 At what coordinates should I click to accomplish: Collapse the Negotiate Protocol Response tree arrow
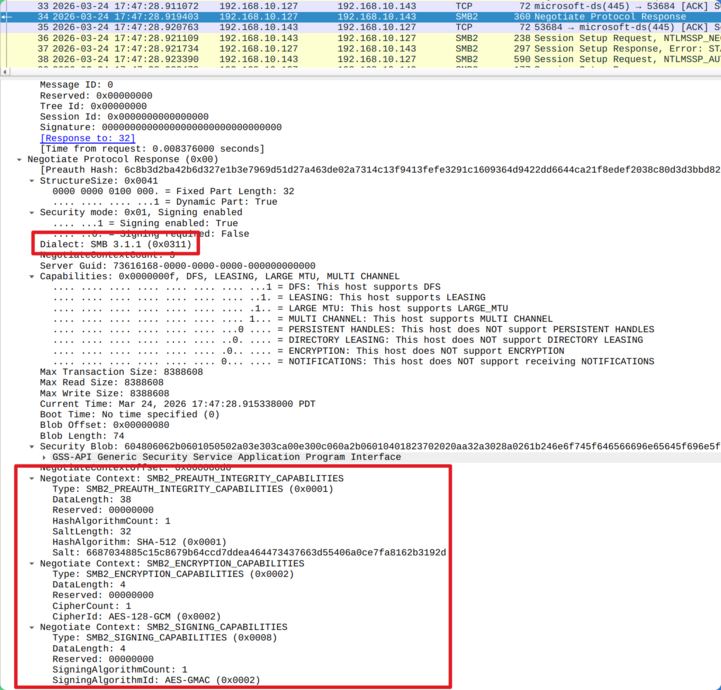tap(20, 160)
